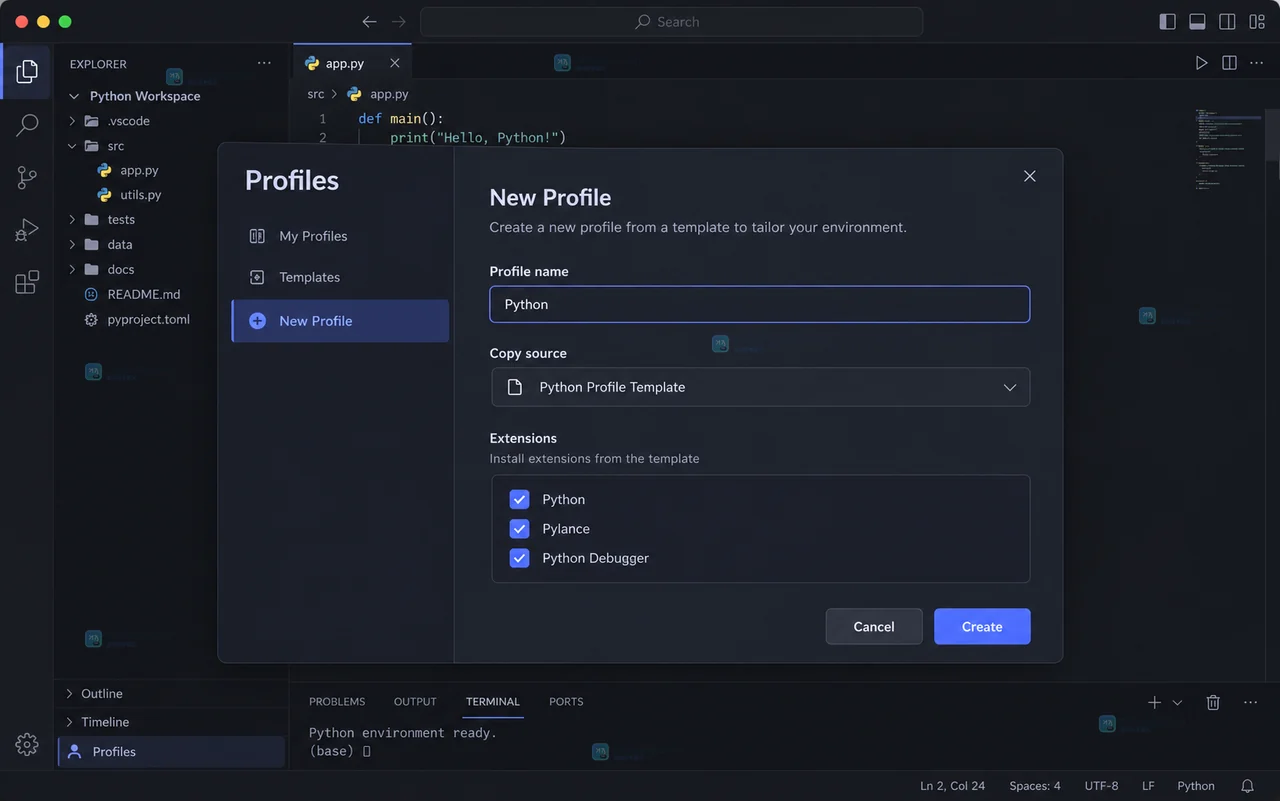Go forward with the right arrow

pyautogui.click(x=399, y=22)
